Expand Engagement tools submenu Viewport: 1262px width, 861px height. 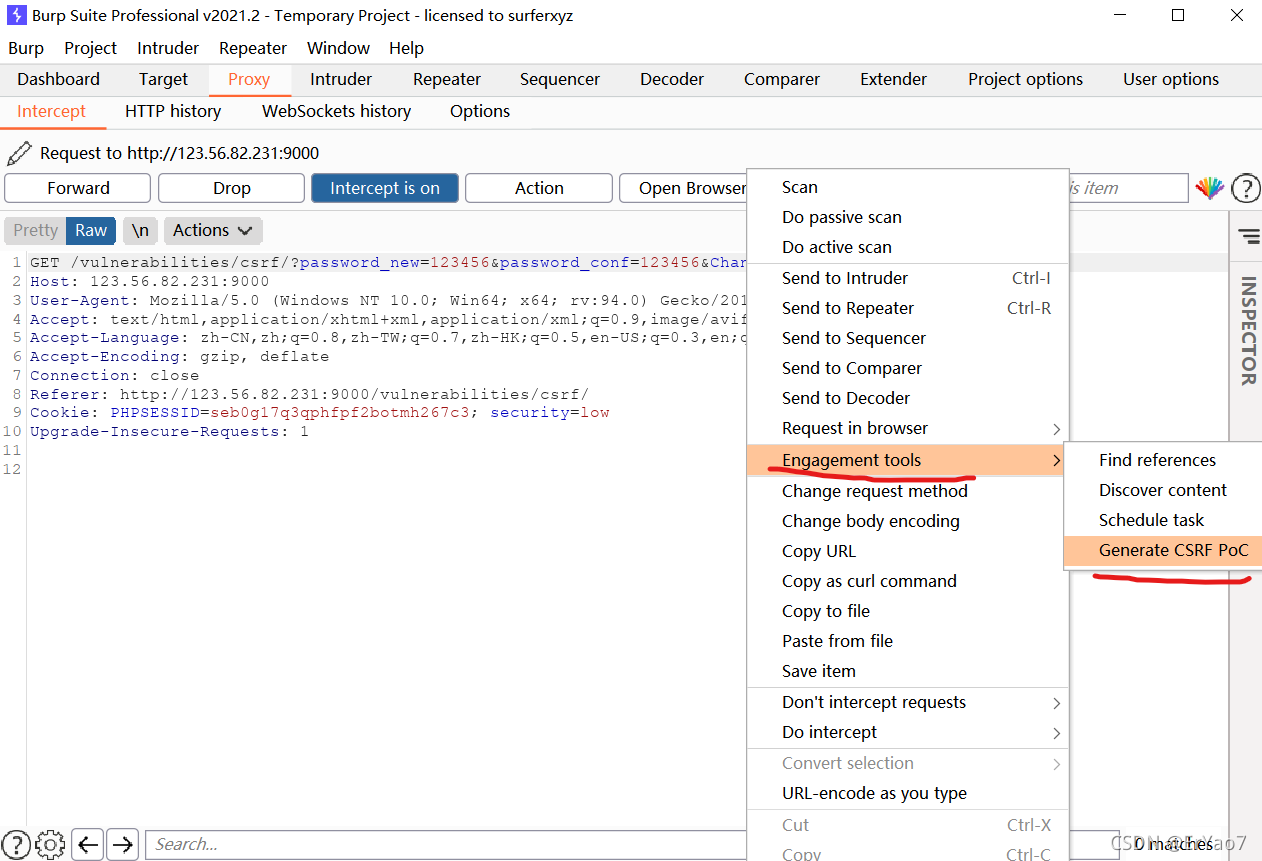point(908,460)
